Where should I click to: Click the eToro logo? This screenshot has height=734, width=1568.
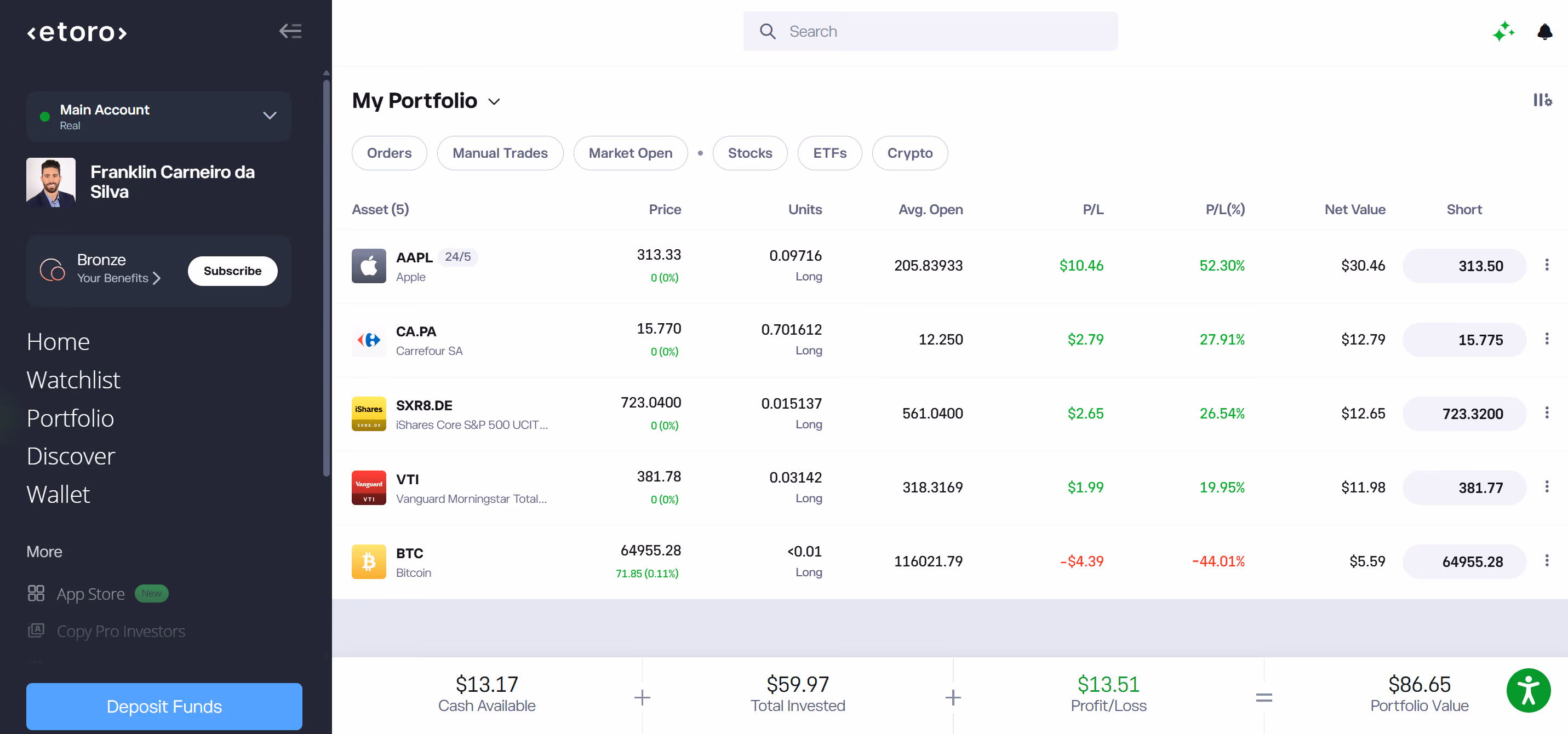pos(77,32)
